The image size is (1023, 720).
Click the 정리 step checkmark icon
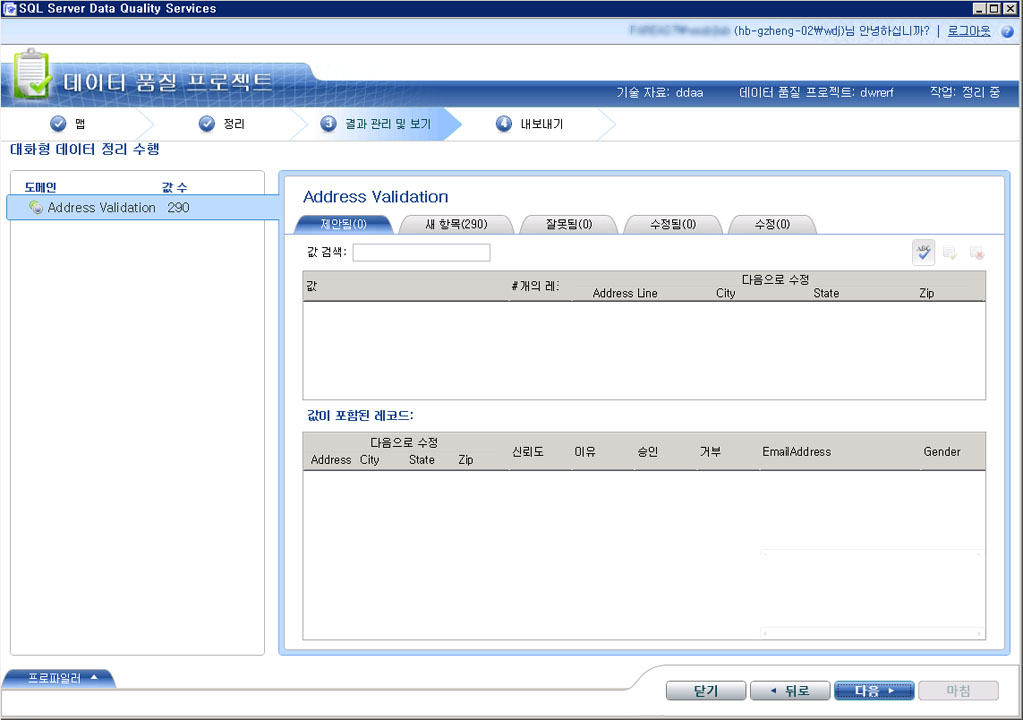(x=207, y=123)
